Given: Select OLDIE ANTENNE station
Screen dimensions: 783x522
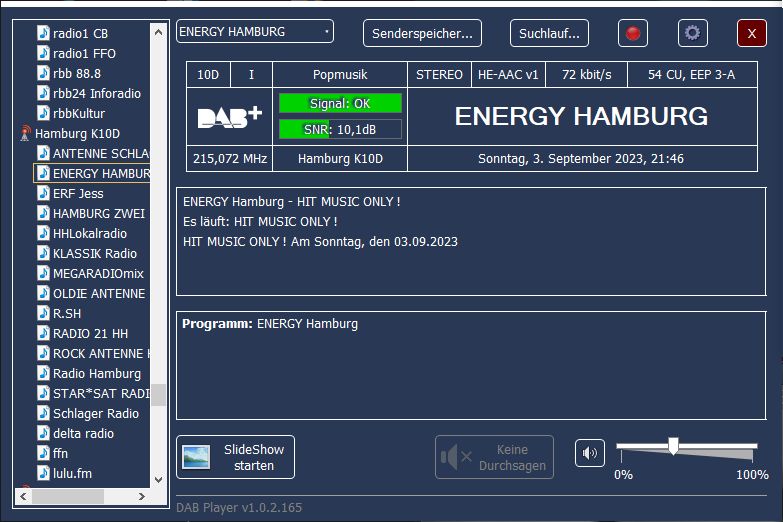Looking at the screenshot, I should tap(99, 293).
